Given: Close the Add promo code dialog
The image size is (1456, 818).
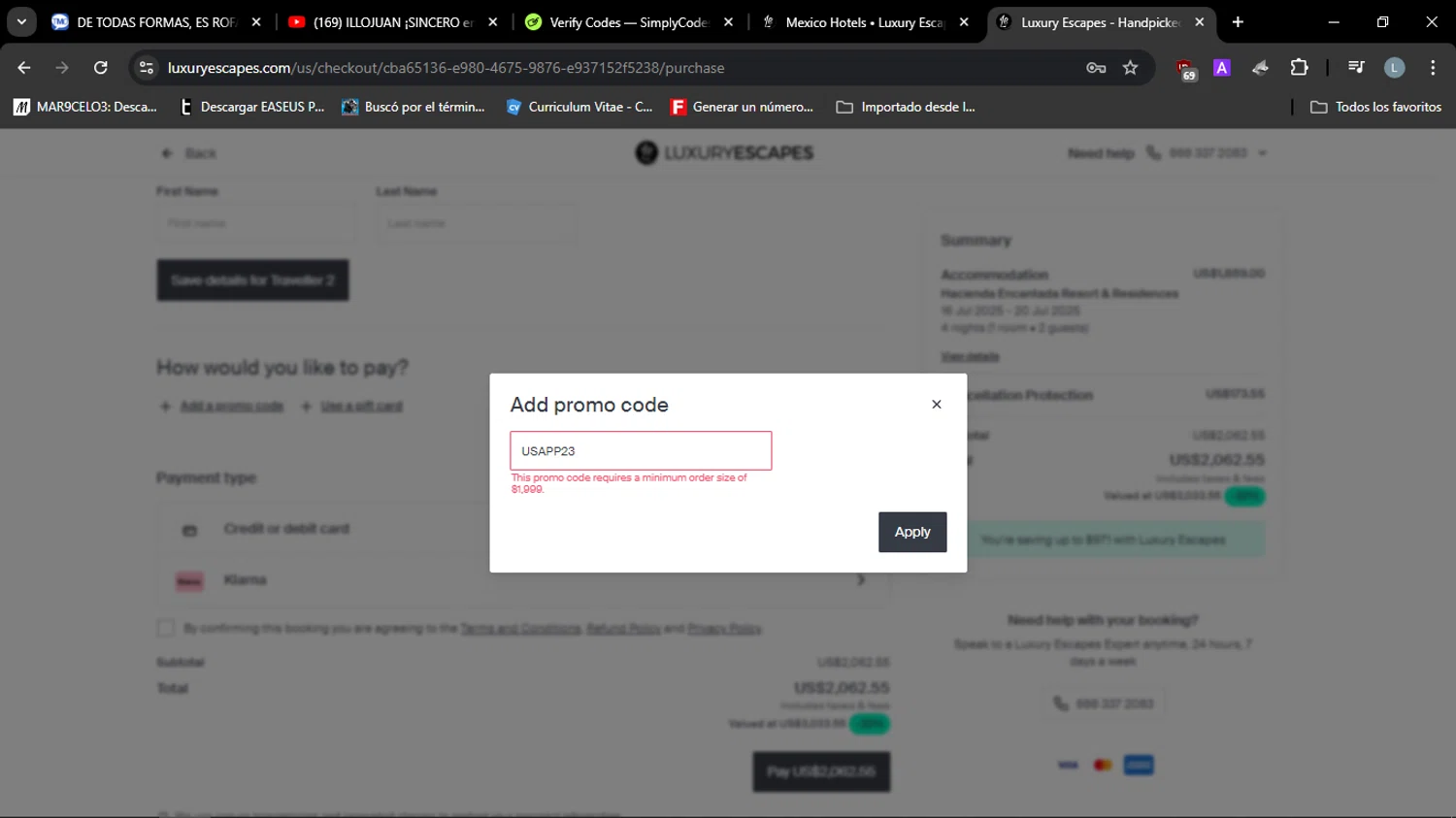Looking at the screenshot, I should coord(937,405).
